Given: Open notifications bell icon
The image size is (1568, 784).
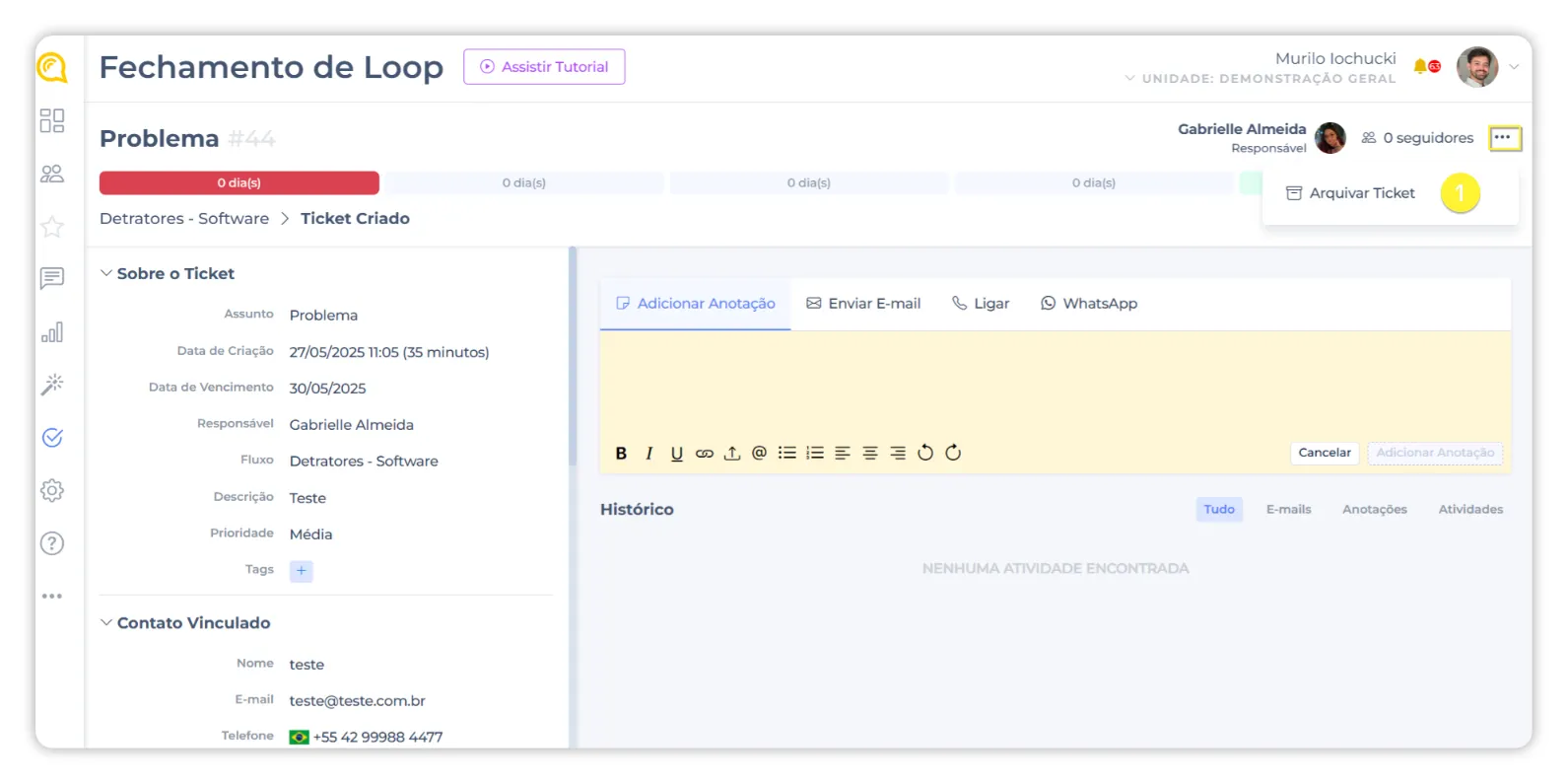Looking at the screenshot, I should tap(1420, 66).
